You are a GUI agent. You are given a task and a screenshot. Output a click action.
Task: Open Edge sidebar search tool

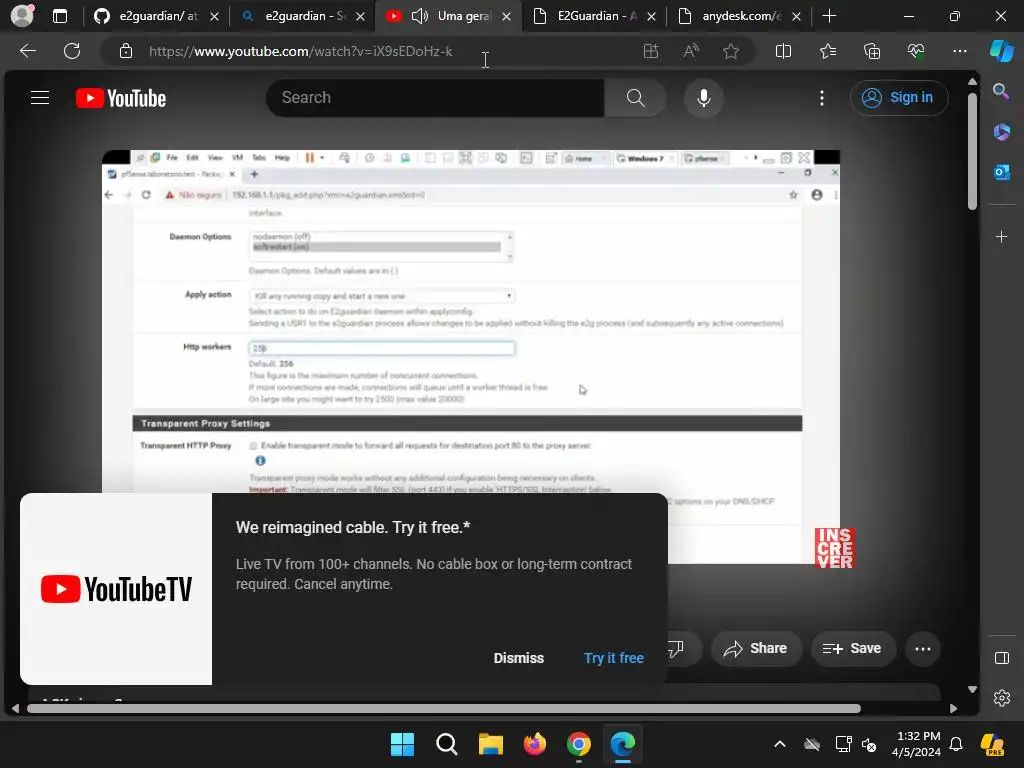pos(1001,91)
